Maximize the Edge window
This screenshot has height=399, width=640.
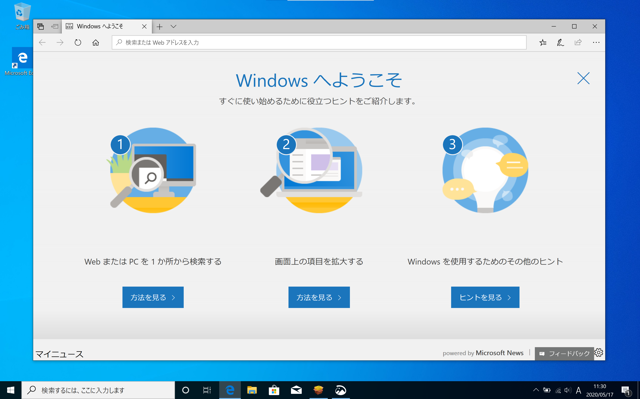pos(574,27)
